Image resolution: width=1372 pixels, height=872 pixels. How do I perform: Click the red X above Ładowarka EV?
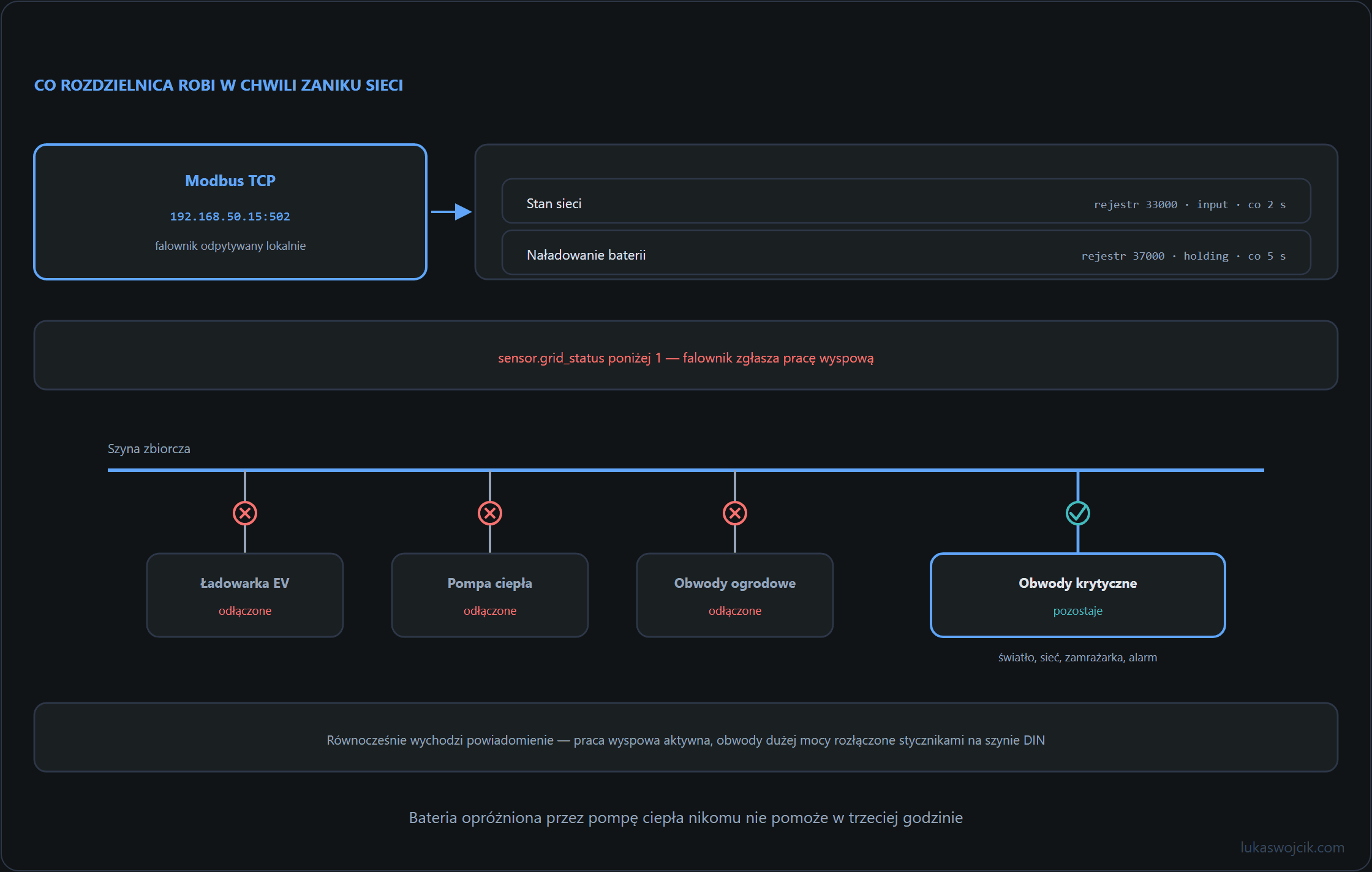click(x=245, y=513)
